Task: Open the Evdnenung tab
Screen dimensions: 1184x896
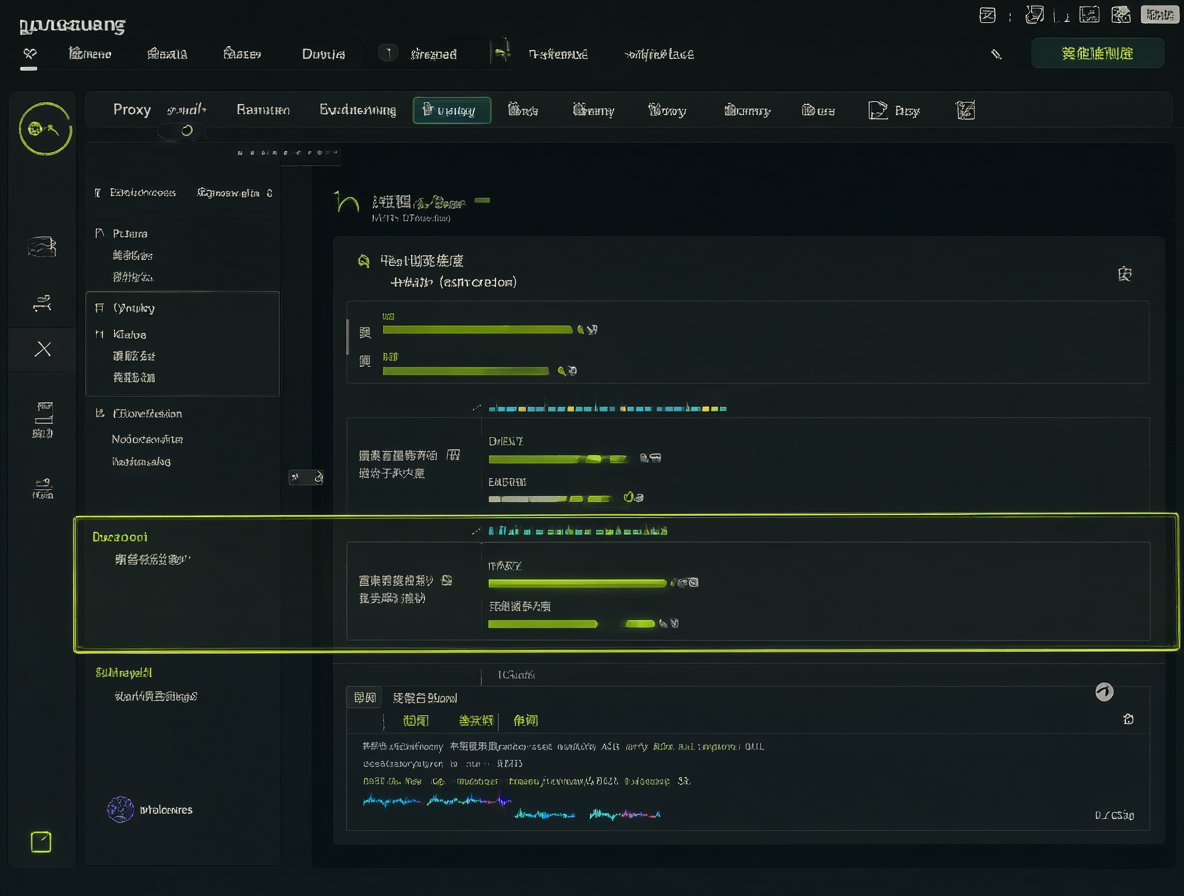Action: pyautogui.click(x=357, y=110)
